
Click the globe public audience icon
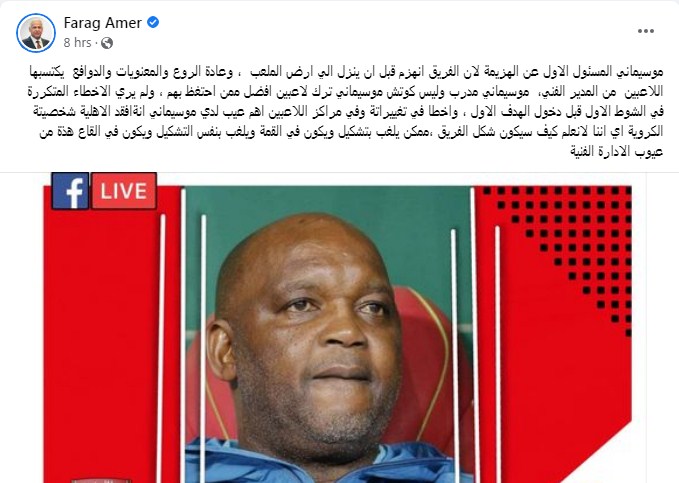point(107,43)
